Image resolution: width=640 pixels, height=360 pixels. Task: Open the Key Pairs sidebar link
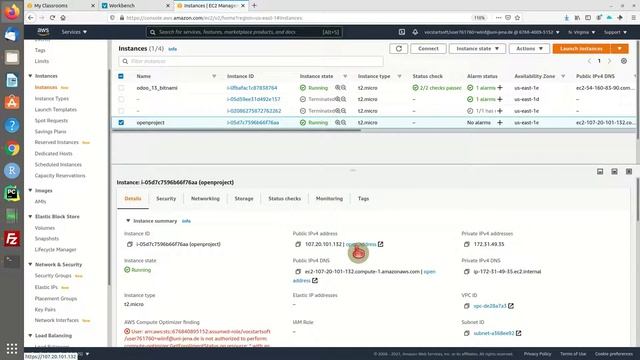pyautogui.click(x=45, y=309)
